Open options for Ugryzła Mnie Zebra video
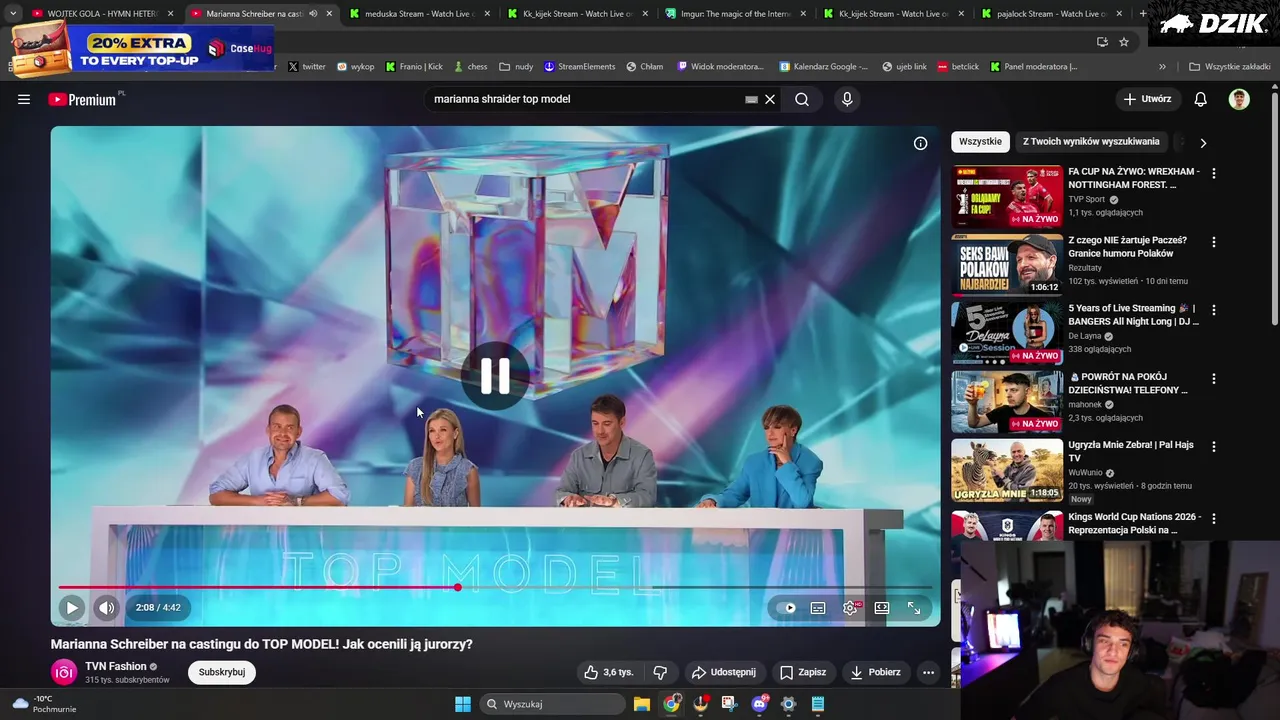The height and width of the screenshot is (720, 1280). pos(1214,447)
